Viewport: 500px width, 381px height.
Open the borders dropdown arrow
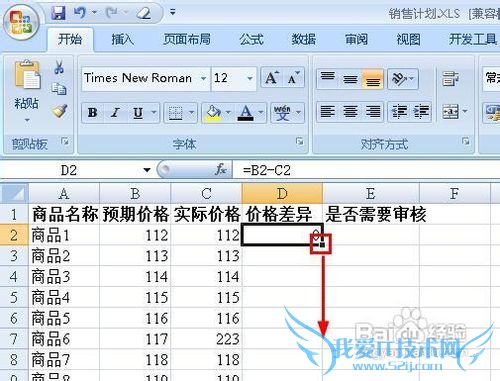click(x=192, y=112)
